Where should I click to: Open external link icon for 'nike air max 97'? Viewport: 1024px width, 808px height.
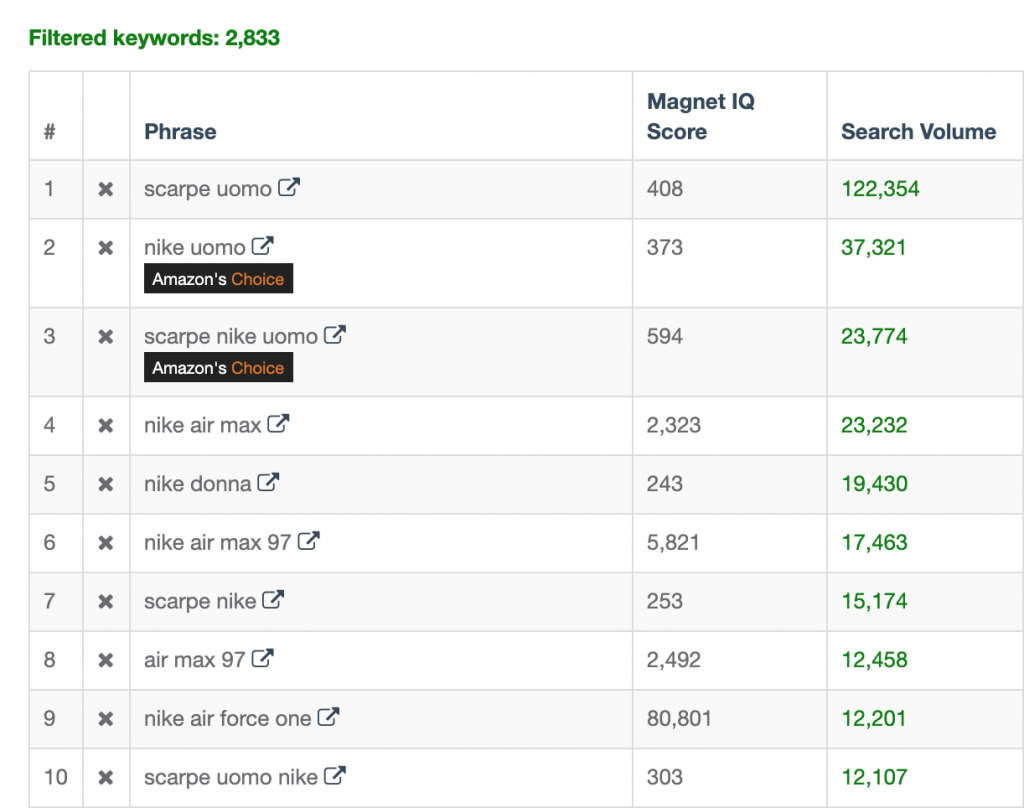[x=308, y=541]
